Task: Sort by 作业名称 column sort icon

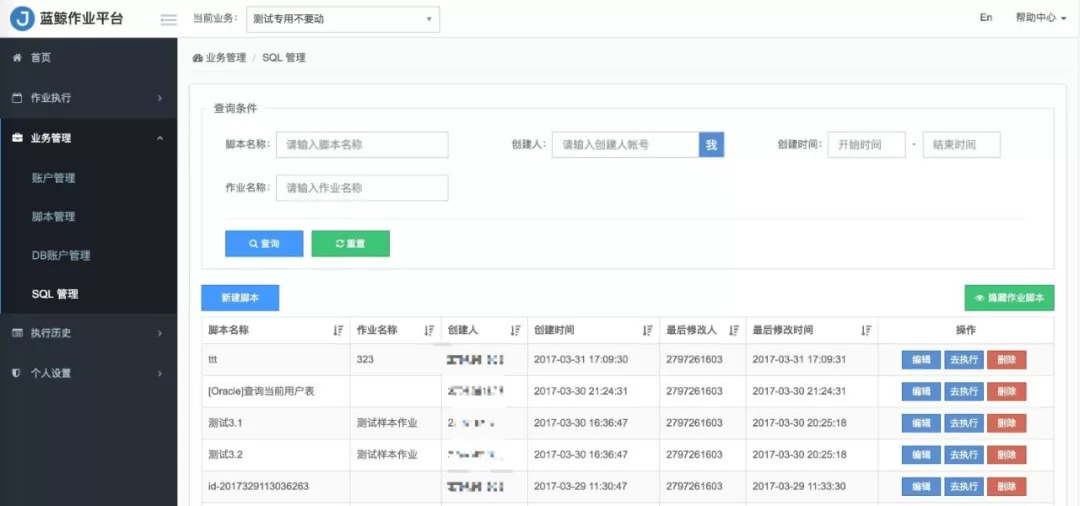Action: pyautogui.click(x=429, y=330)
